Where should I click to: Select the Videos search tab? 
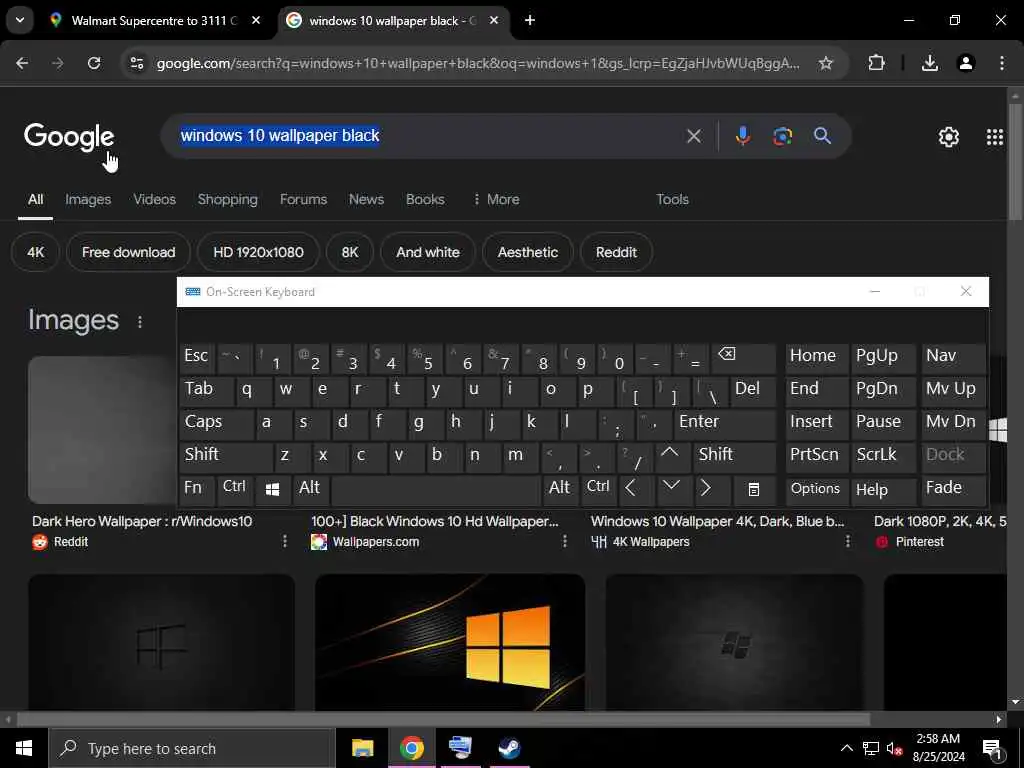pyautogui.click(x=155, y=199)
